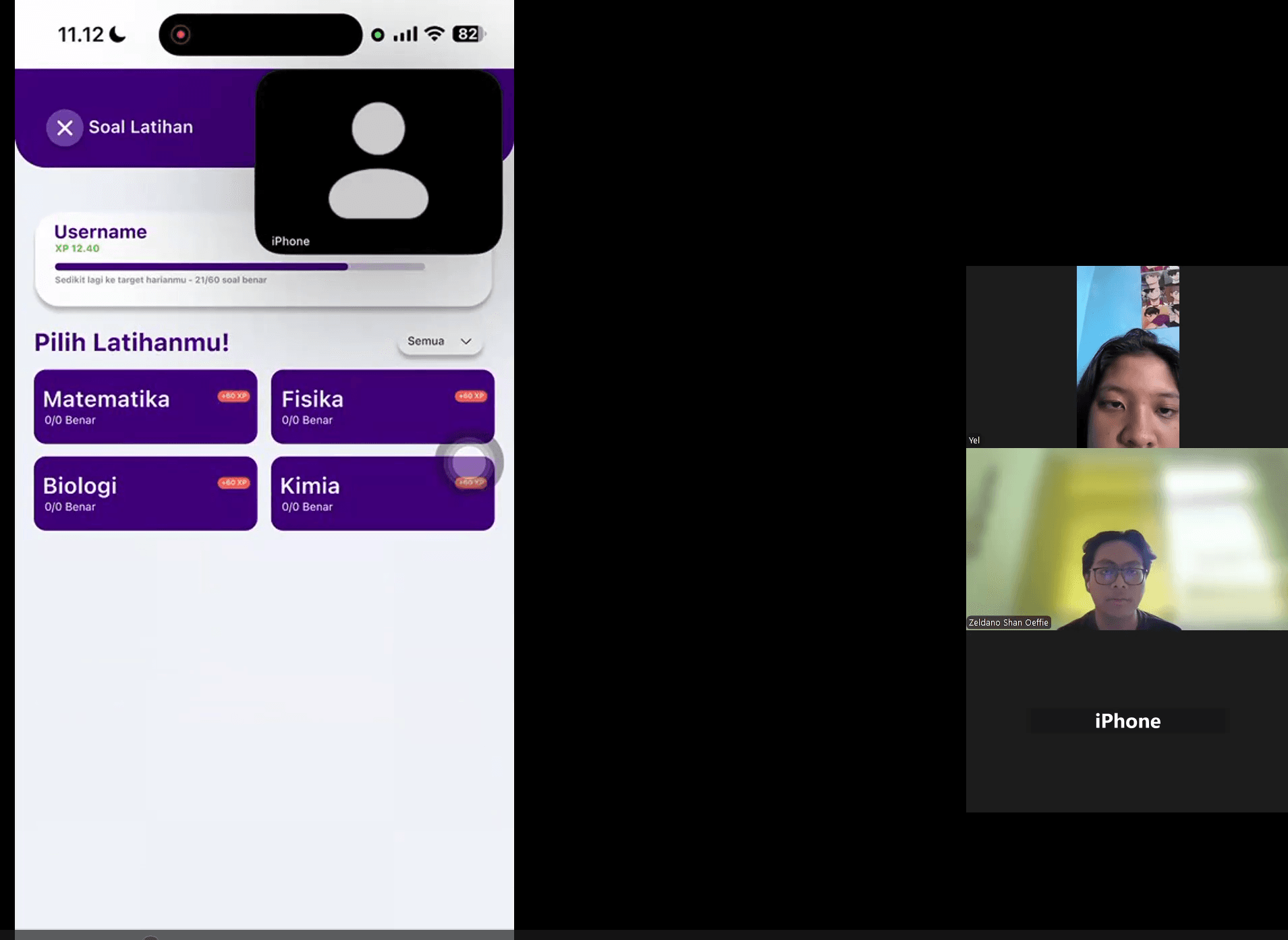The image size is (1288, 940).
Task: Click the screen recording indicator dot
Action: point(181,34)
